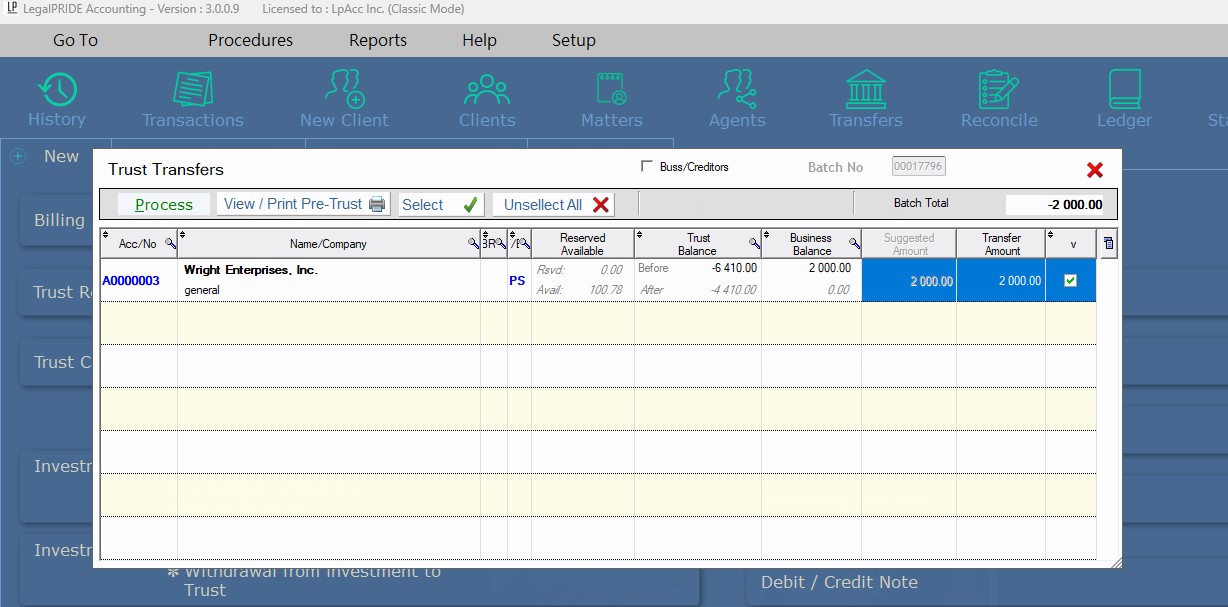
Task: Click the Trust Balance column search magnifier
Action: [754, 243]
